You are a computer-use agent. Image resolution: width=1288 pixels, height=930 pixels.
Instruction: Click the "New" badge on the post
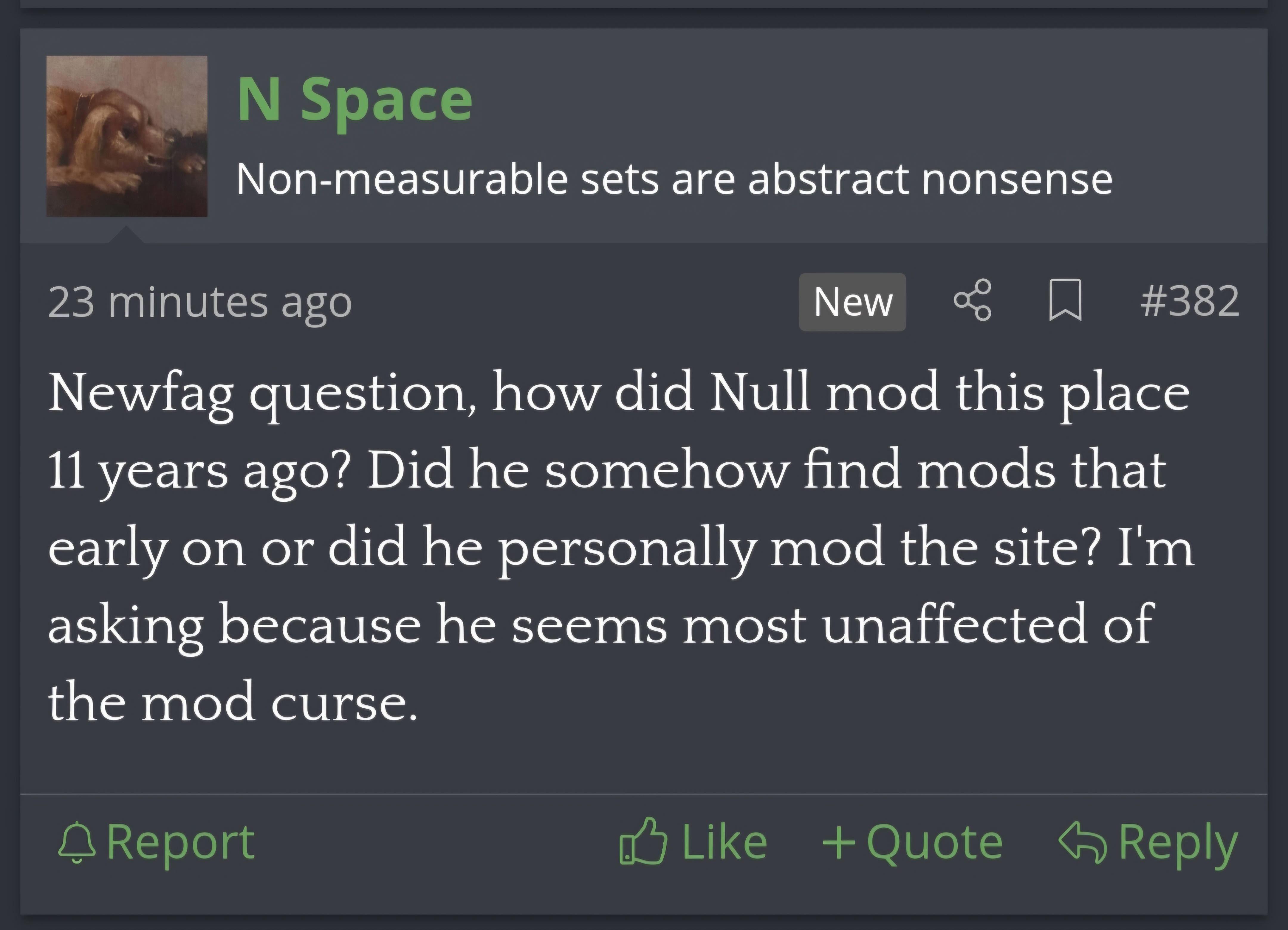(852, 301)
